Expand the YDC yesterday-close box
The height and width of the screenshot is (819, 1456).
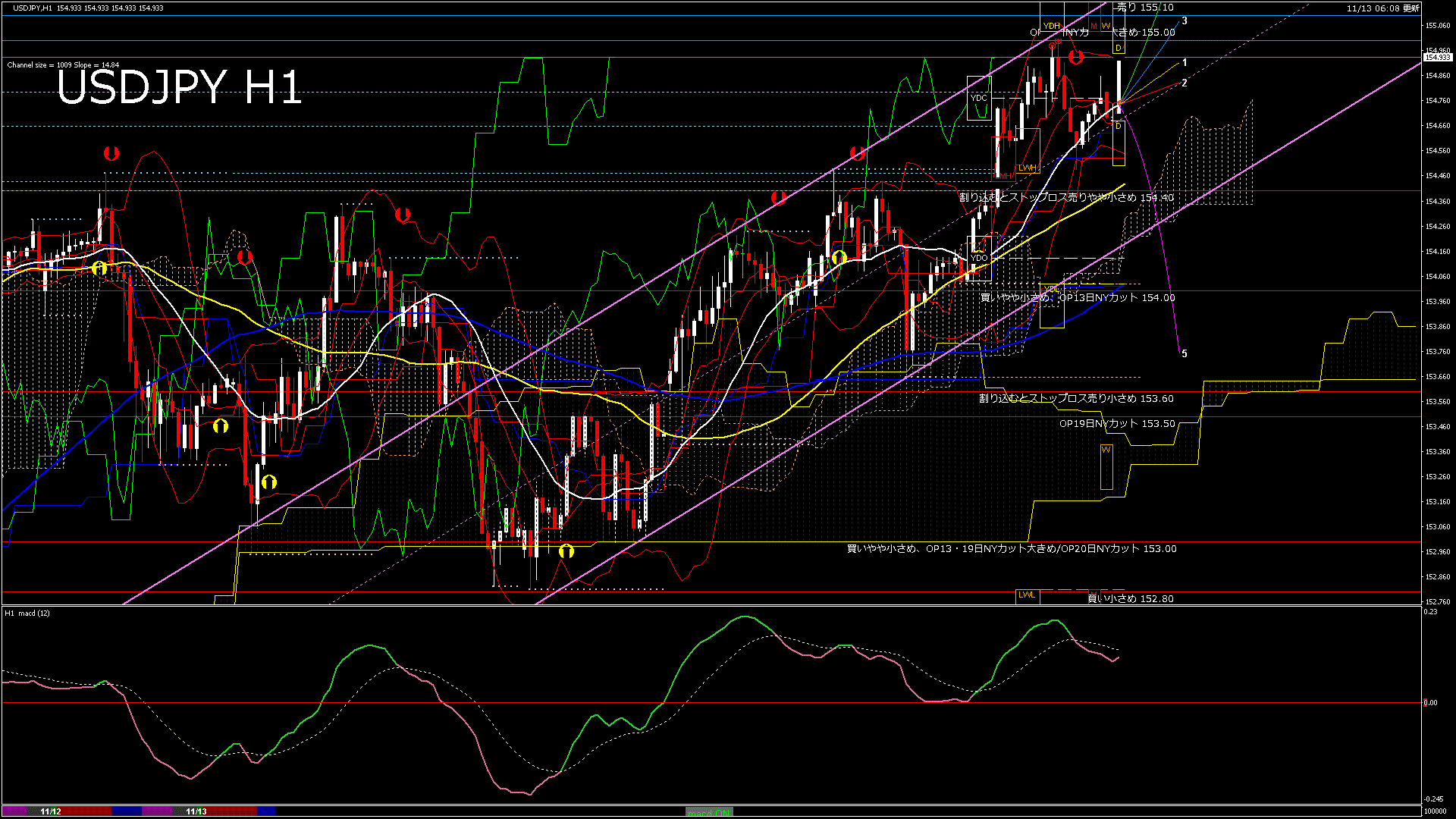click(979, 97)
